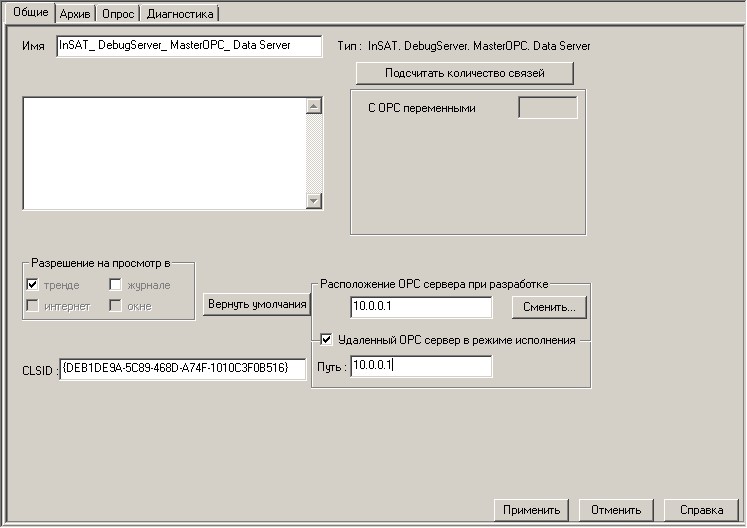Click the description scrollbar up arrow
The image size is (747, 528).
pyautogui.click(x=314, y=106)
